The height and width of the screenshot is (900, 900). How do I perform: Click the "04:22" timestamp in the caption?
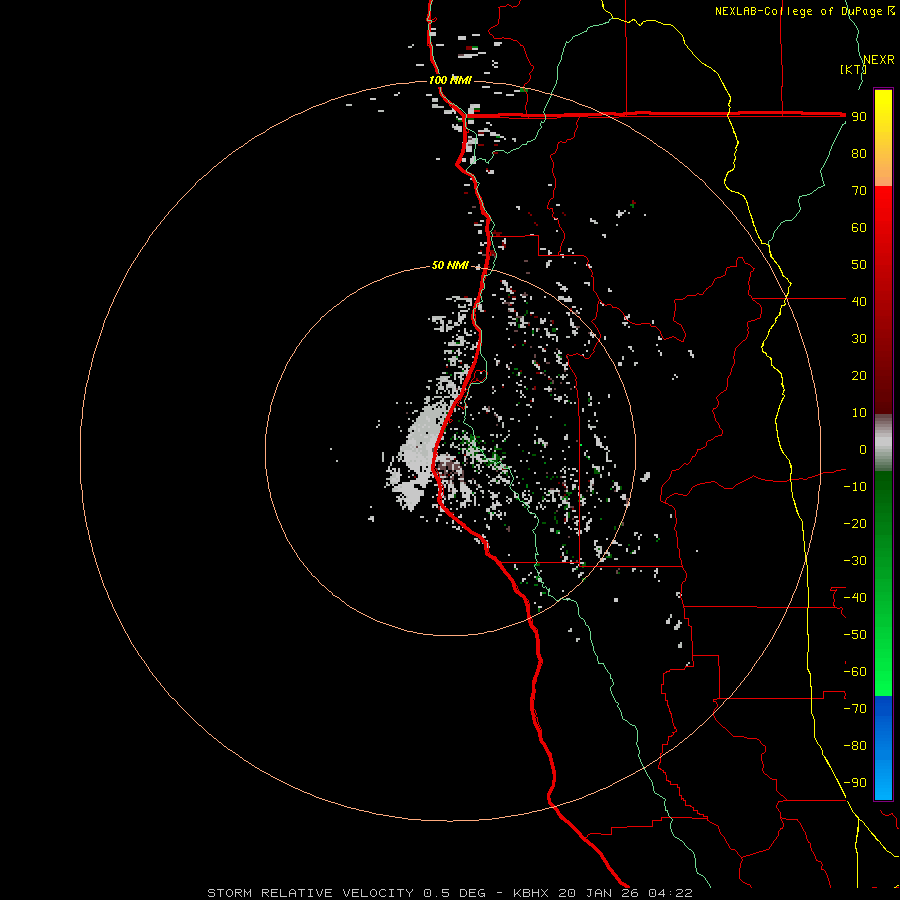pyautogui.click(x=670, y=893)
